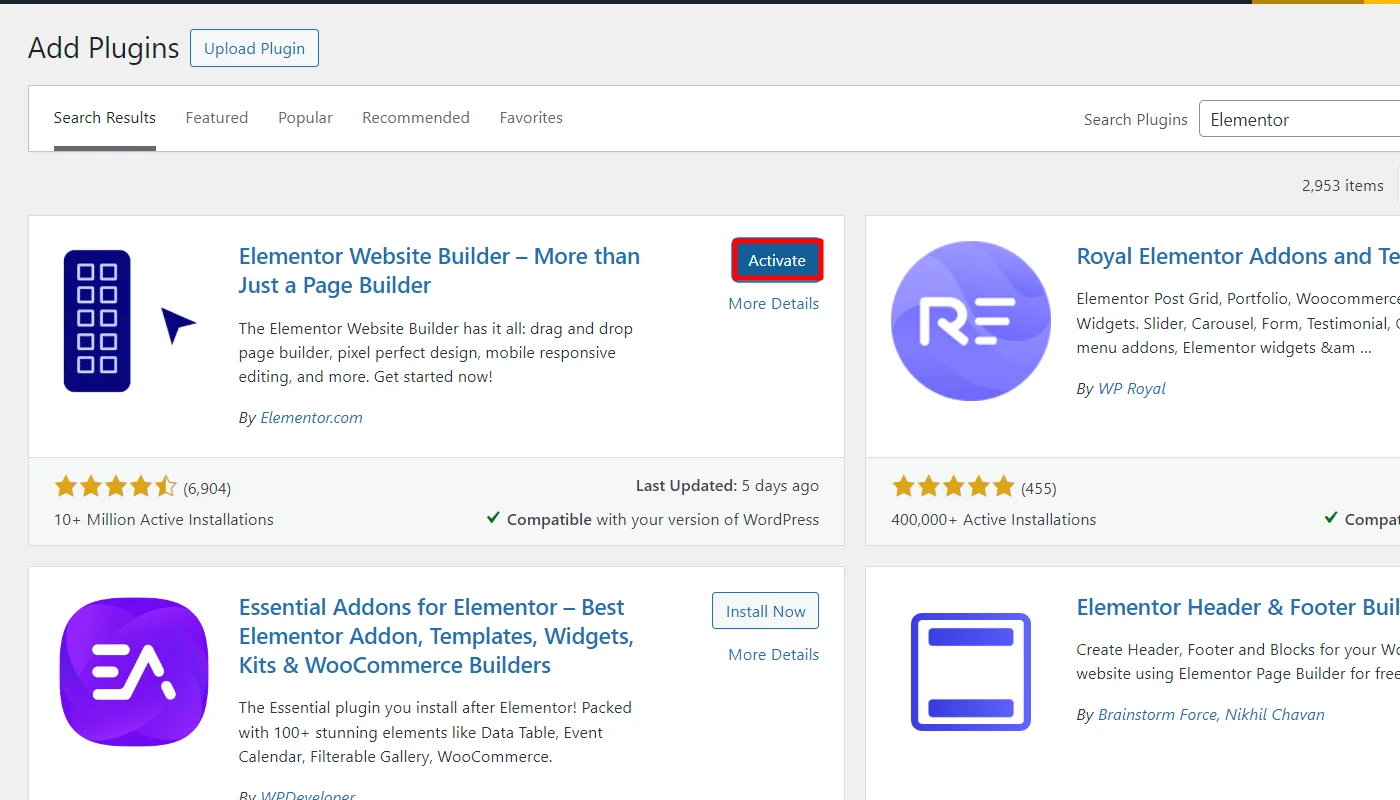Click the star rating for Elementor Website Builder
The height and width of the screenshot is (800, 1400).
tap(115, 487)
